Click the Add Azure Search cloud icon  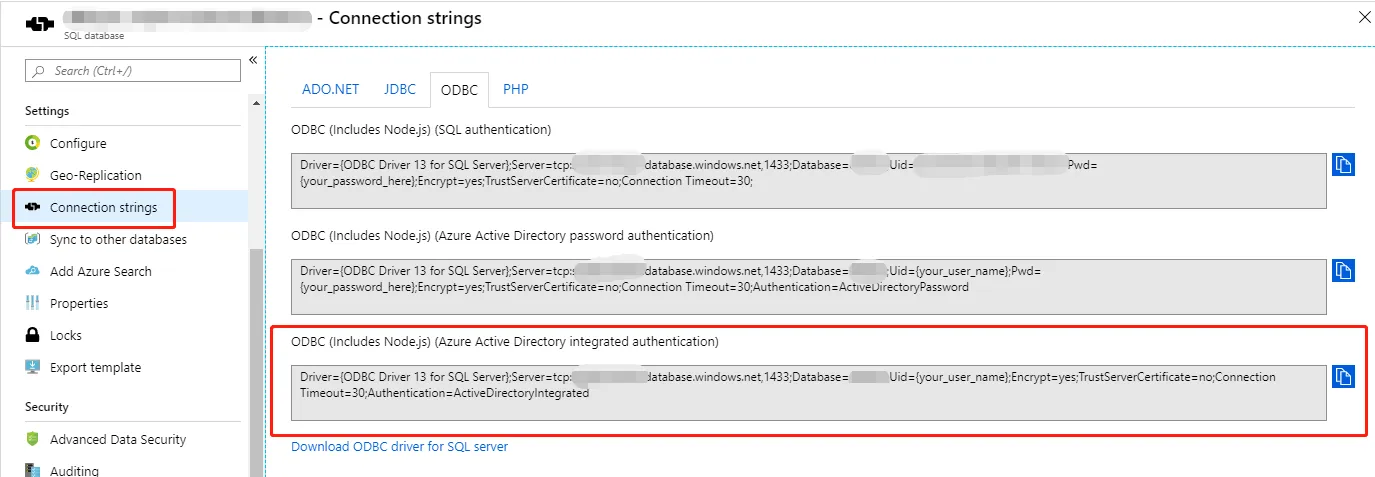(33, 271)
